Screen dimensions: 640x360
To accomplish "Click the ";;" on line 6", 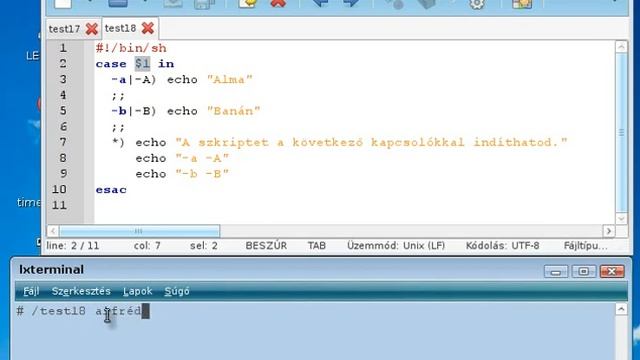I will coord(118,127).
